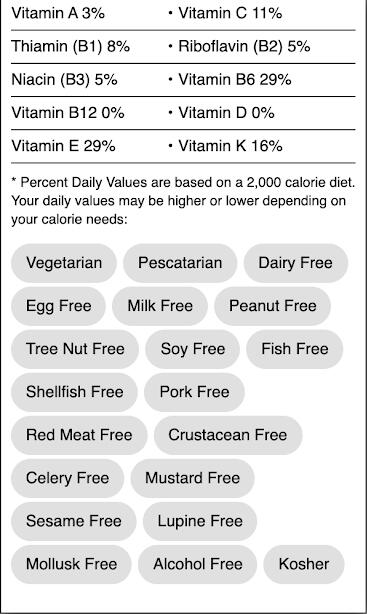
Task: Choose the Shellfish Free tag
Action: click(74, 392)
